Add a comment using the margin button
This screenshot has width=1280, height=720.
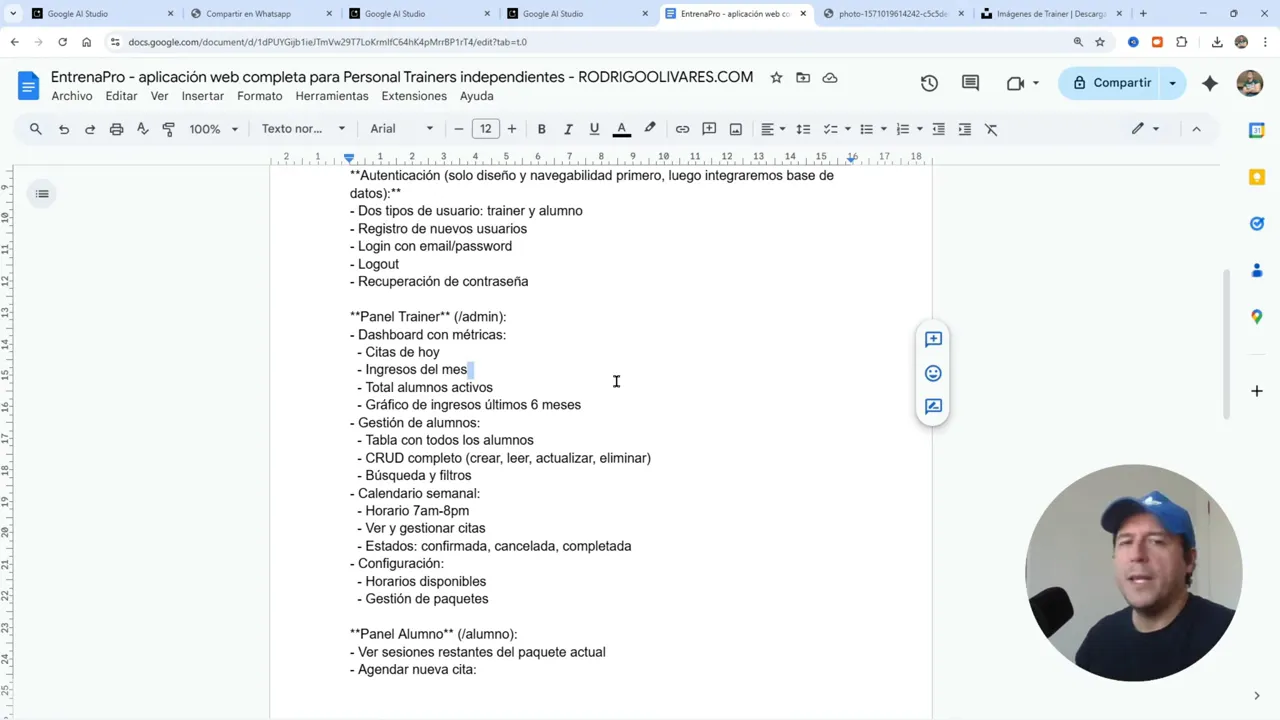pyautogui.click(x=933, y=339)
